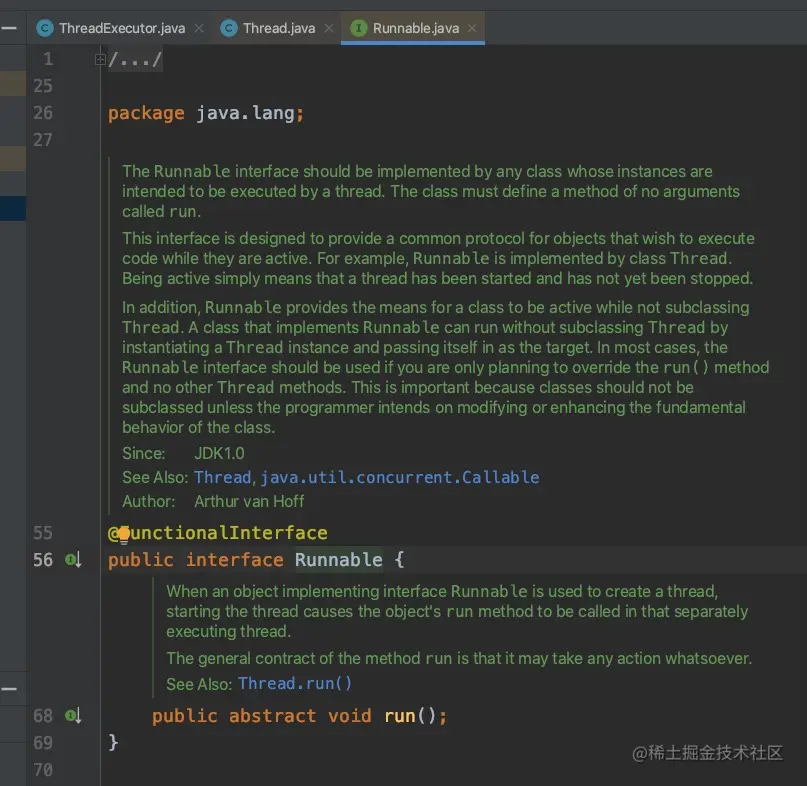The width and height of the screenshot is (807, 786).
Task: Follow the Thread.run() See Also link
Action: (x=295, y=684)
